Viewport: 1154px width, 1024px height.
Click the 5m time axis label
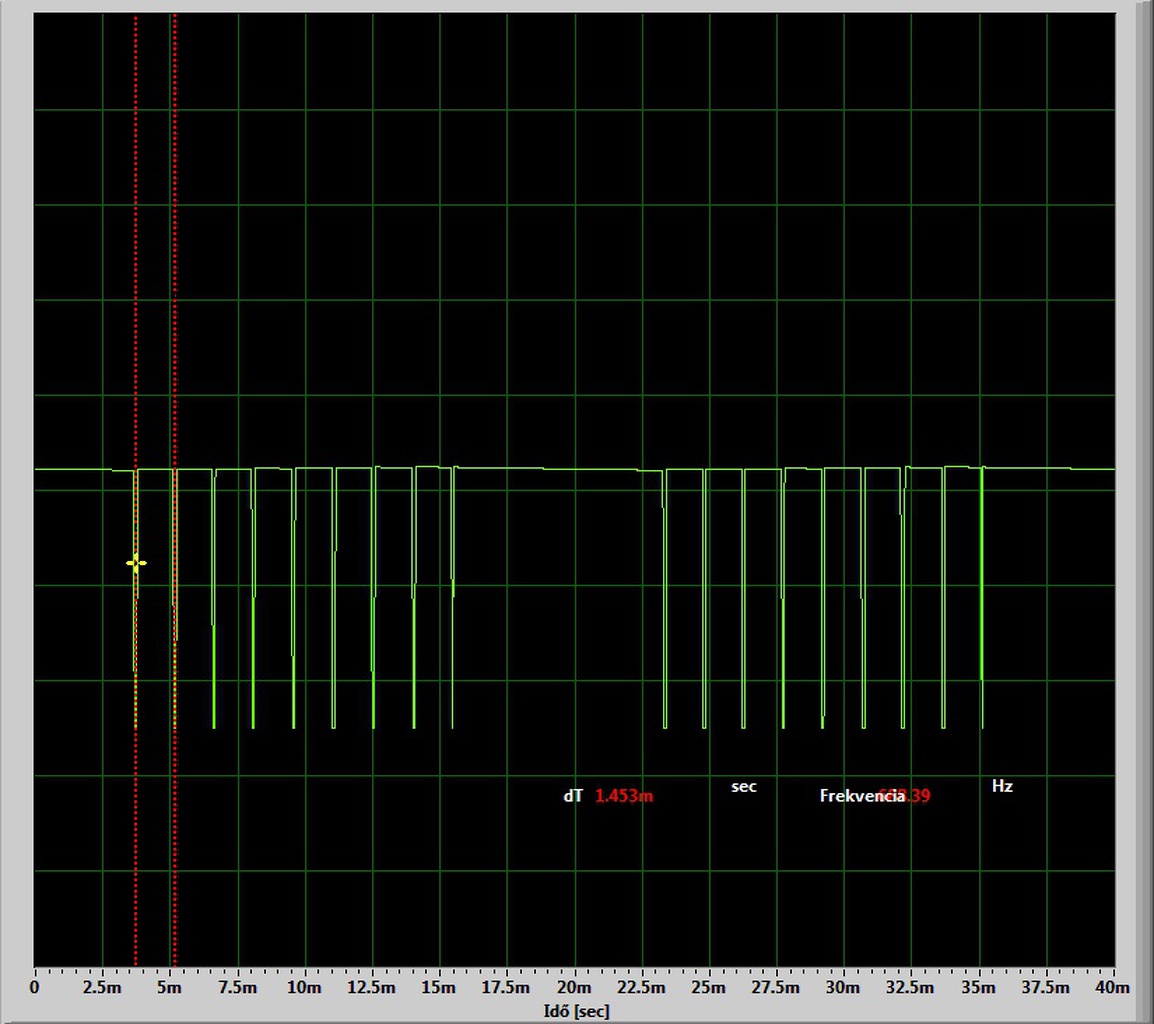tap(169, 988)
